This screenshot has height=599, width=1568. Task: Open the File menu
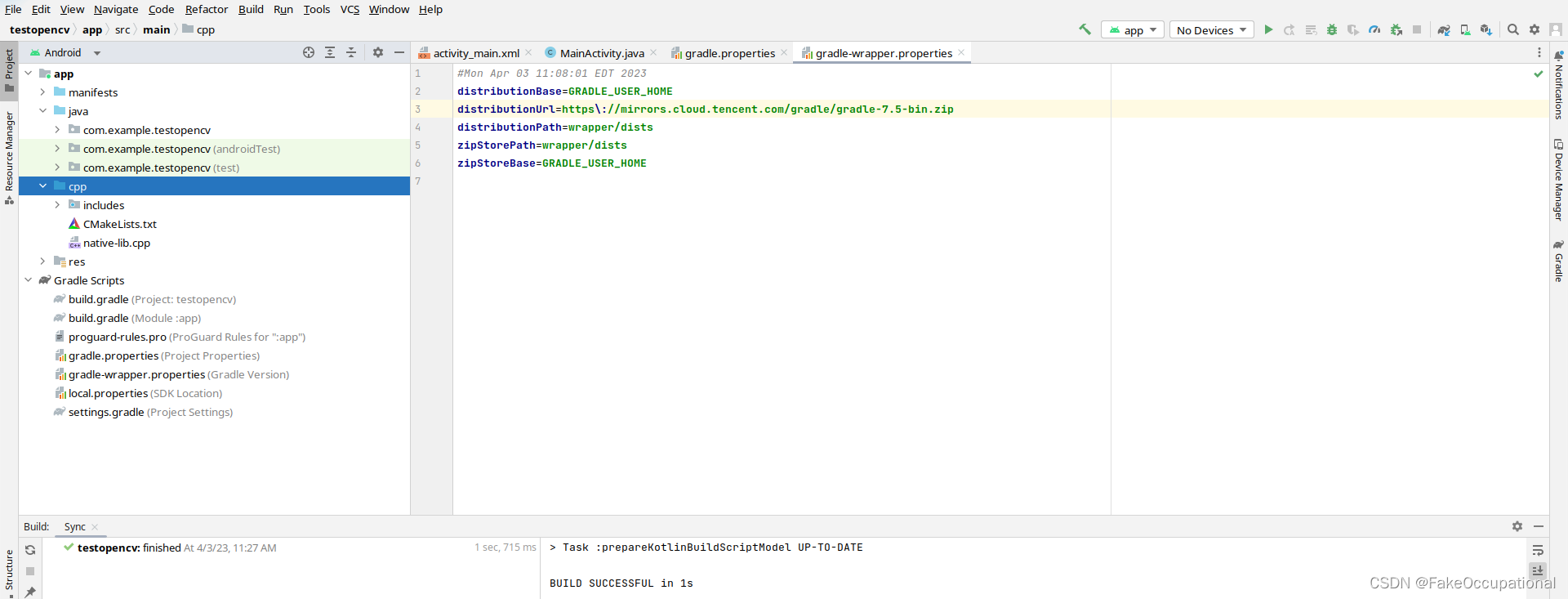click(13, 9)
